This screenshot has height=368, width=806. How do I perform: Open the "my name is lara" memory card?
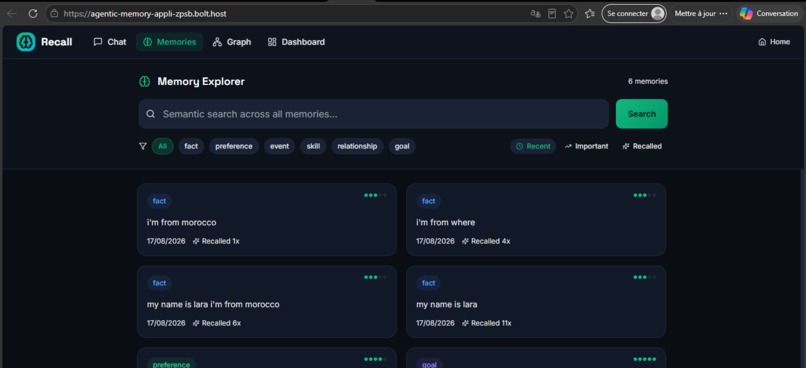tap(536, 302)
